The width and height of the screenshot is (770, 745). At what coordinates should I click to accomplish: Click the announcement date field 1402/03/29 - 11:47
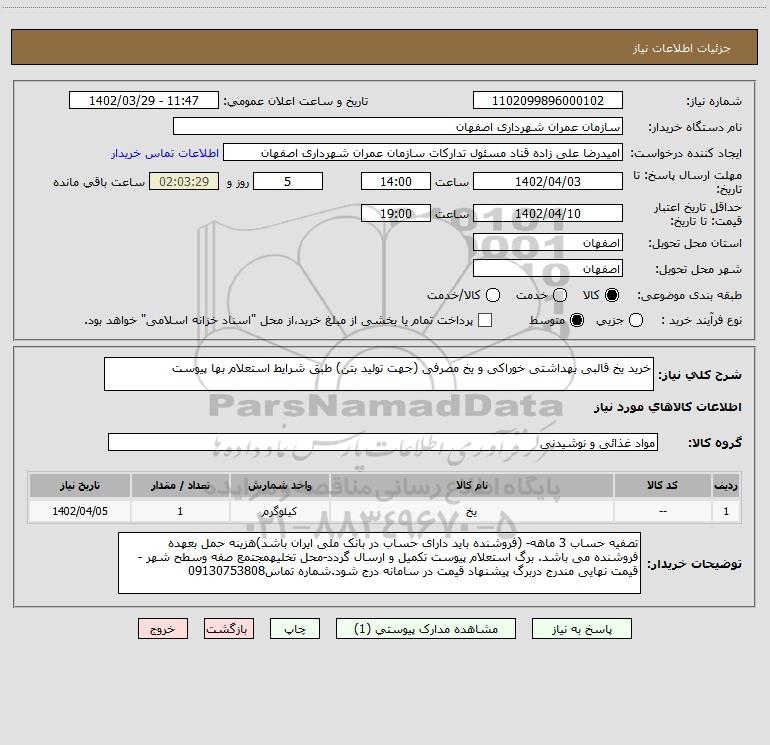(x=144, y=101)
